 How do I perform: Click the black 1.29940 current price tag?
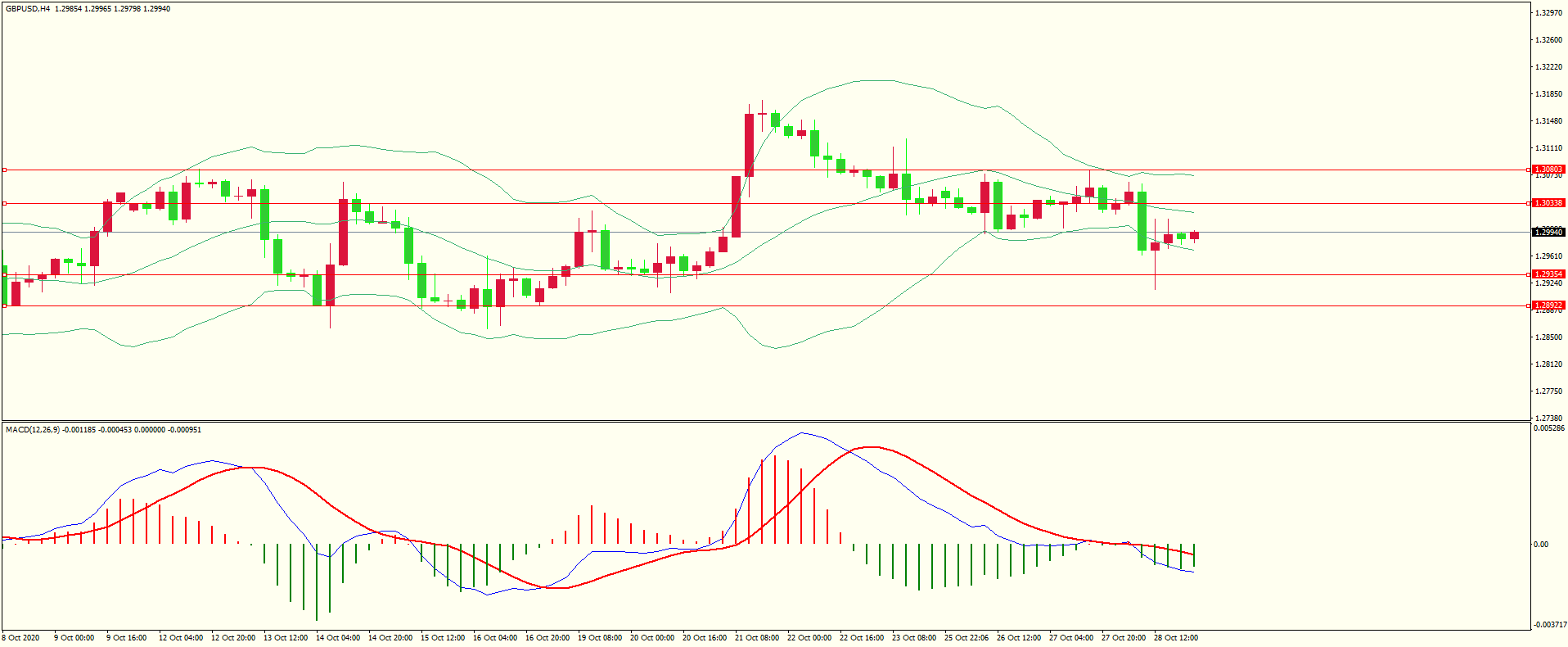[x=1548, y=233]
